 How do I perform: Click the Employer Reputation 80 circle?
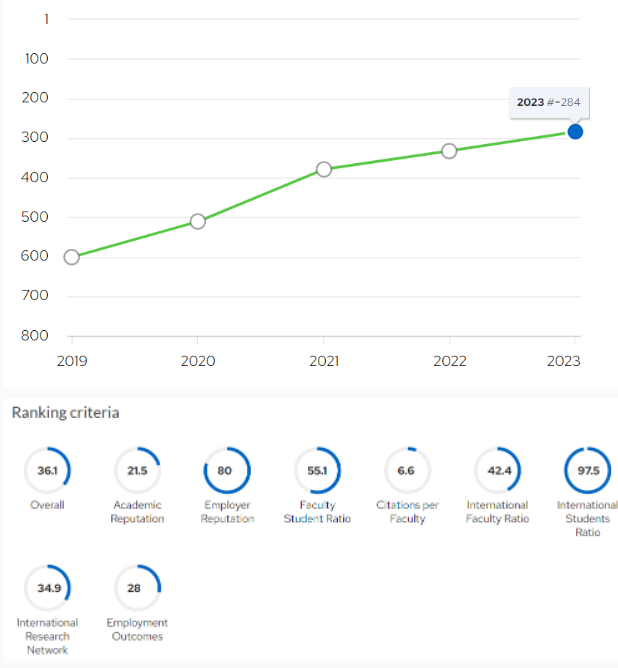click(227, 470)
